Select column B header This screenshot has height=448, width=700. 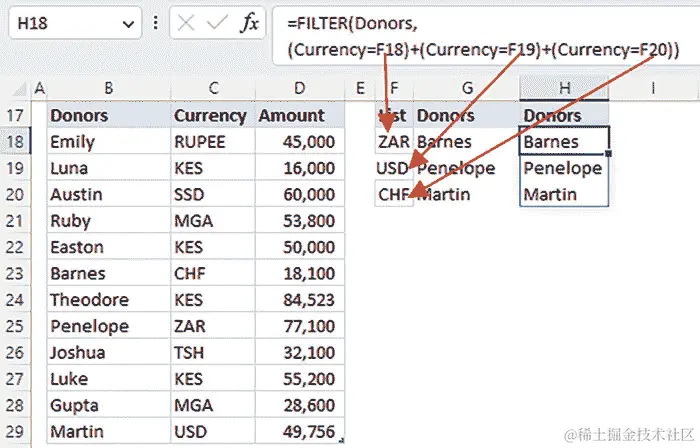(108, 88)
